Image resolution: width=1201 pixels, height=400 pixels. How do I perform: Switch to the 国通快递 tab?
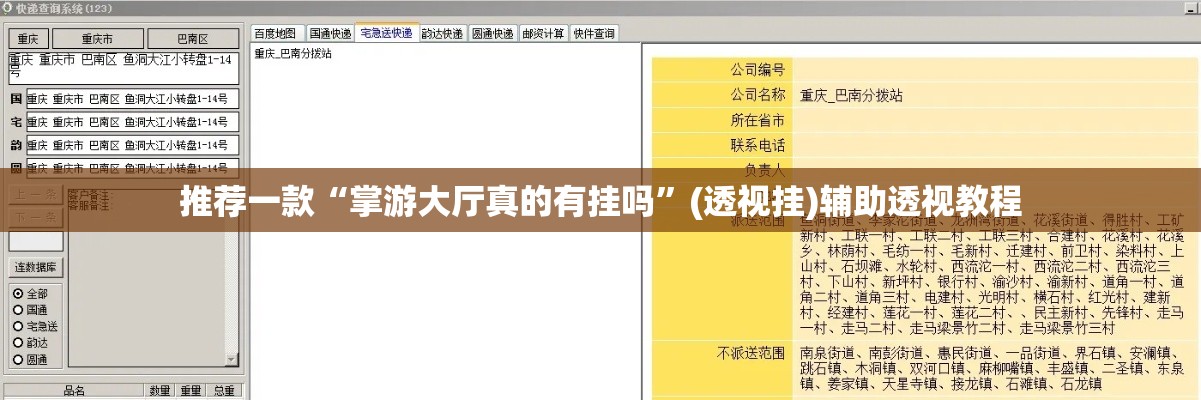329,33
